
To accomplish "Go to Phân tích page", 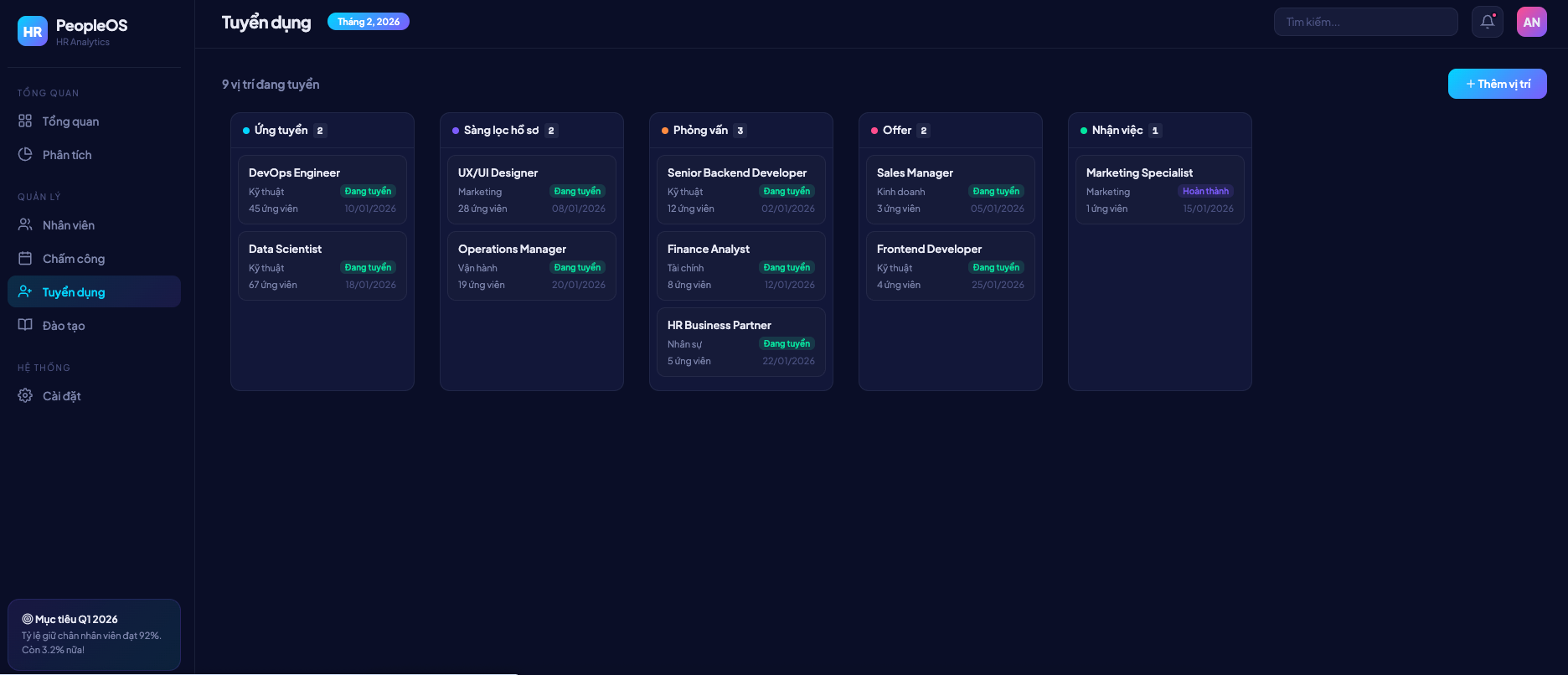I will (x=94, y=155).
